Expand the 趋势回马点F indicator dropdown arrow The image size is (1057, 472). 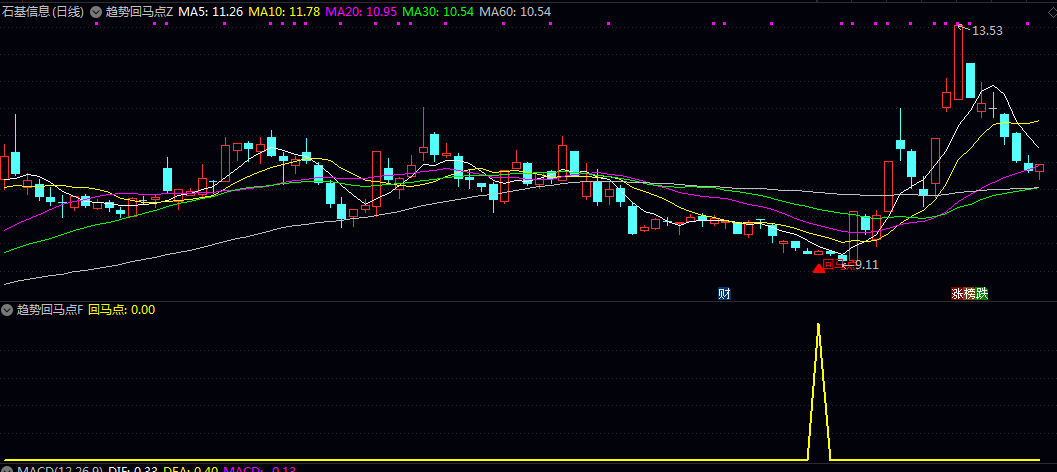[8, 310]
